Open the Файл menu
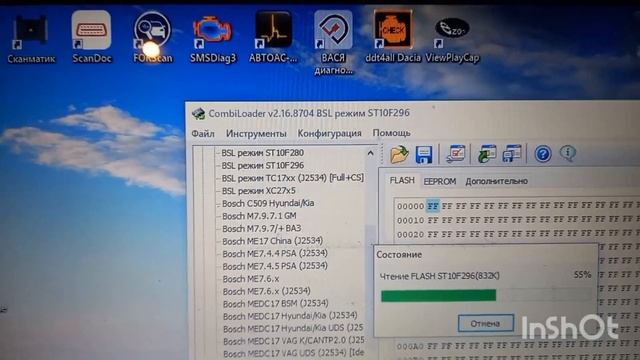This screenshot has height=360, width=640. [203, 133]
